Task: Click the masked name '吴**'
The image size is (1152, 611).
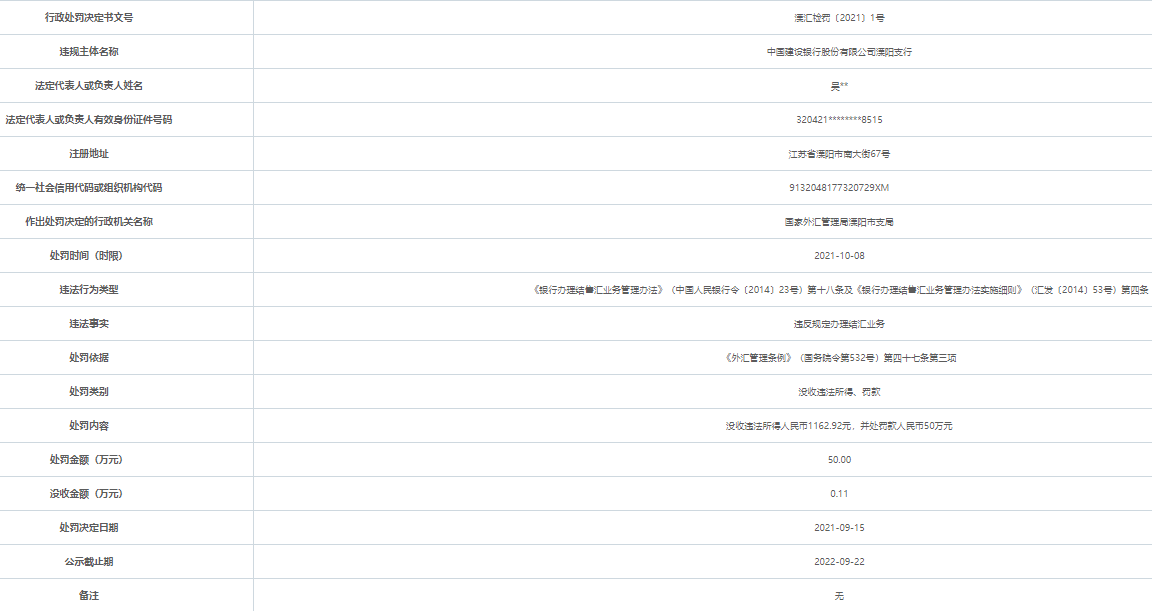Action: pos(839,86)
